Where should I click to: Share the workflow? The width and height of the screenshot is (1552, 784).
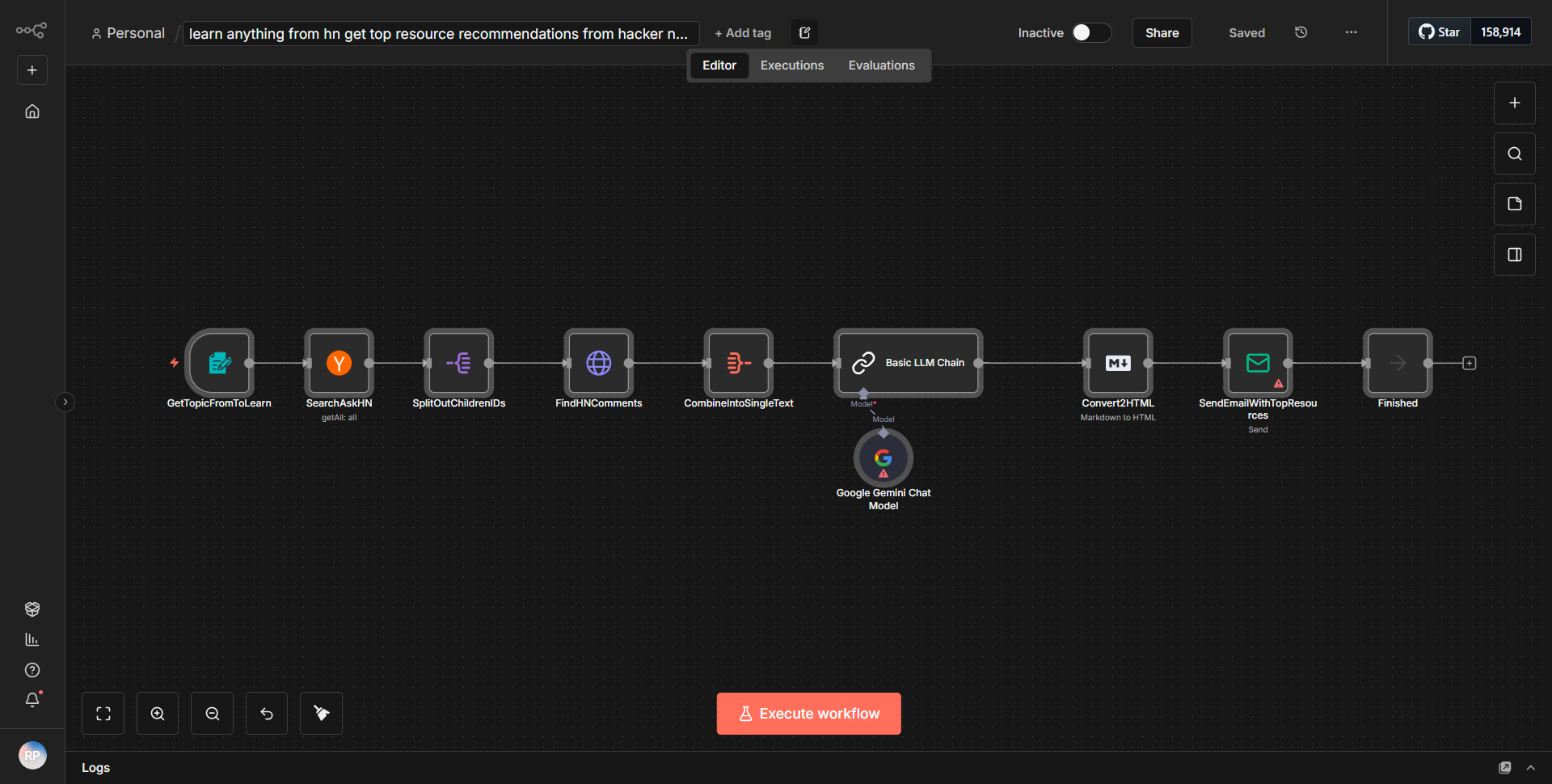[1162, 32]
